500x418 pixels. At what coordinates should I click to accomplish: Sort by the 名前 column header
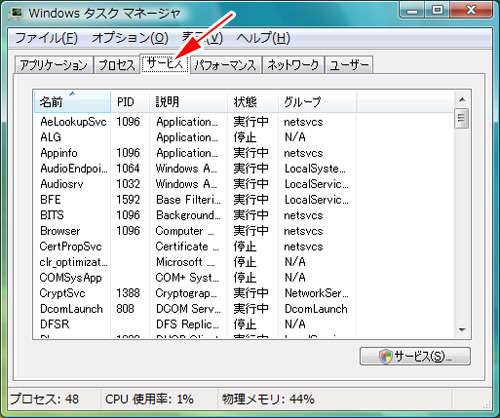pyautogui.click(x=72, y=101)
